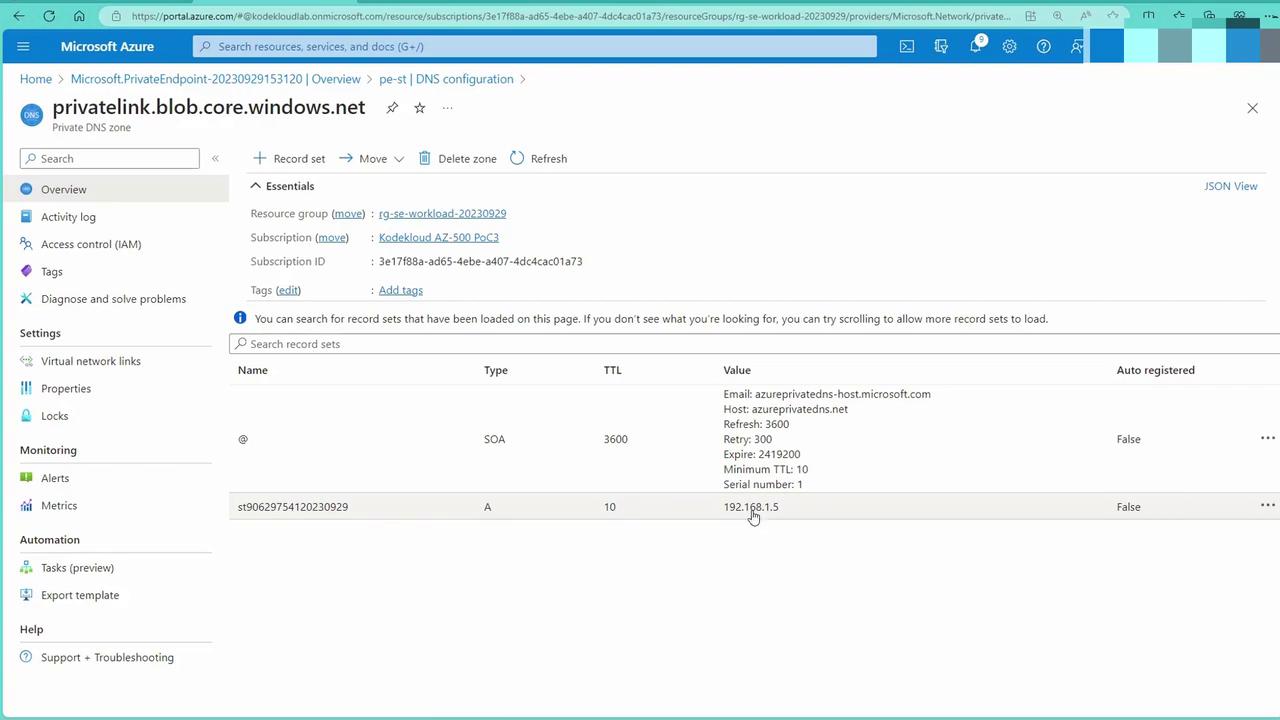Open the notifications bell showing 9
1280x720 pixels.
point(976,45)
